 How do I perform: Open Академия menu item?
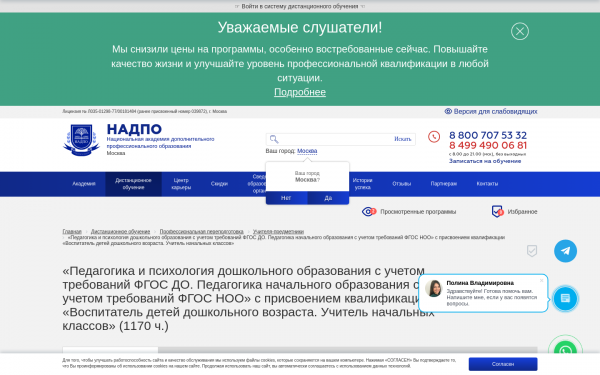(84, 184)
